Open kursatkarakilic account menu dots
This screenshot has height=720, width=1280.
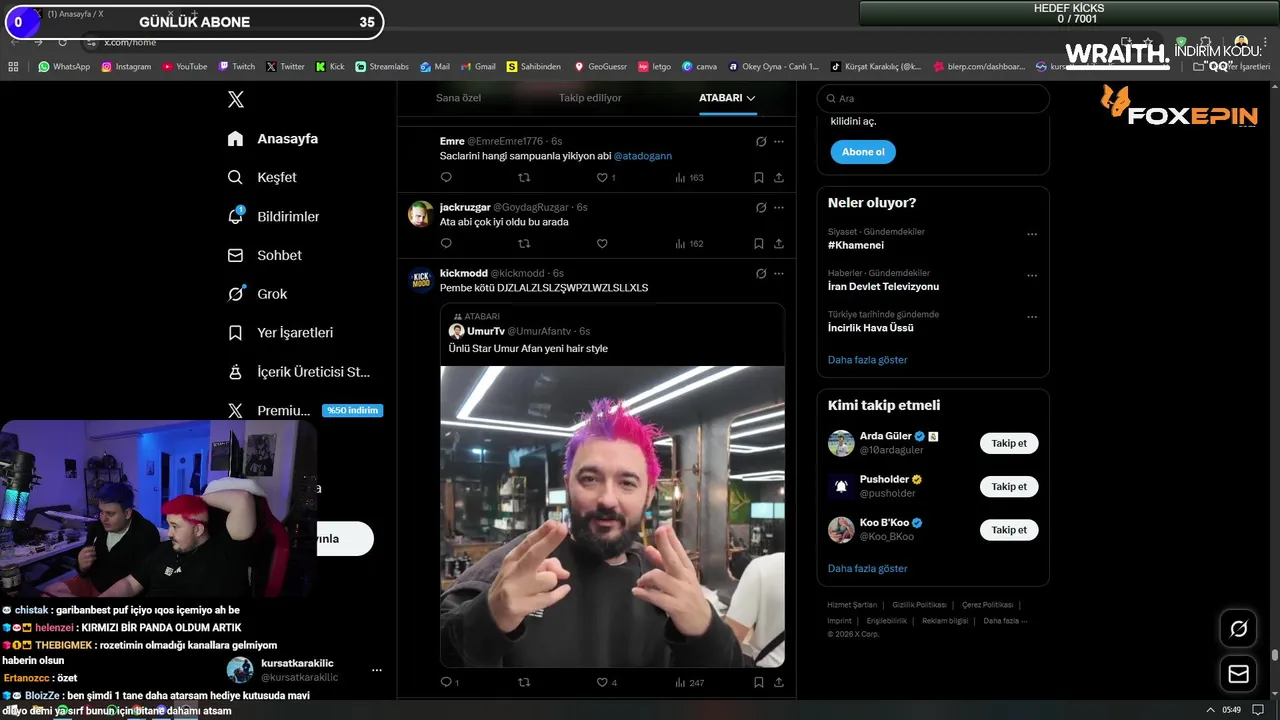[x=377, y=670]
